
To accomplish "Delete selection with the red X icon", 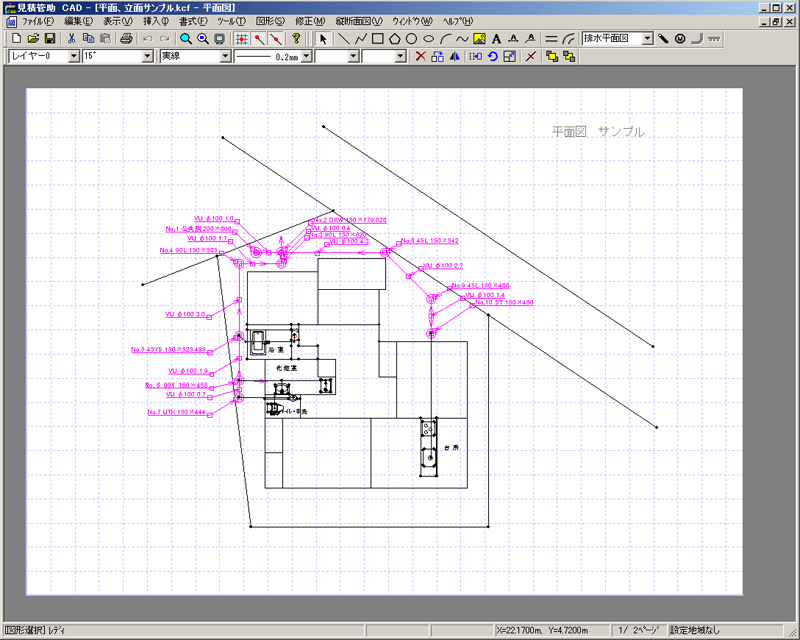I will [420, 56].
